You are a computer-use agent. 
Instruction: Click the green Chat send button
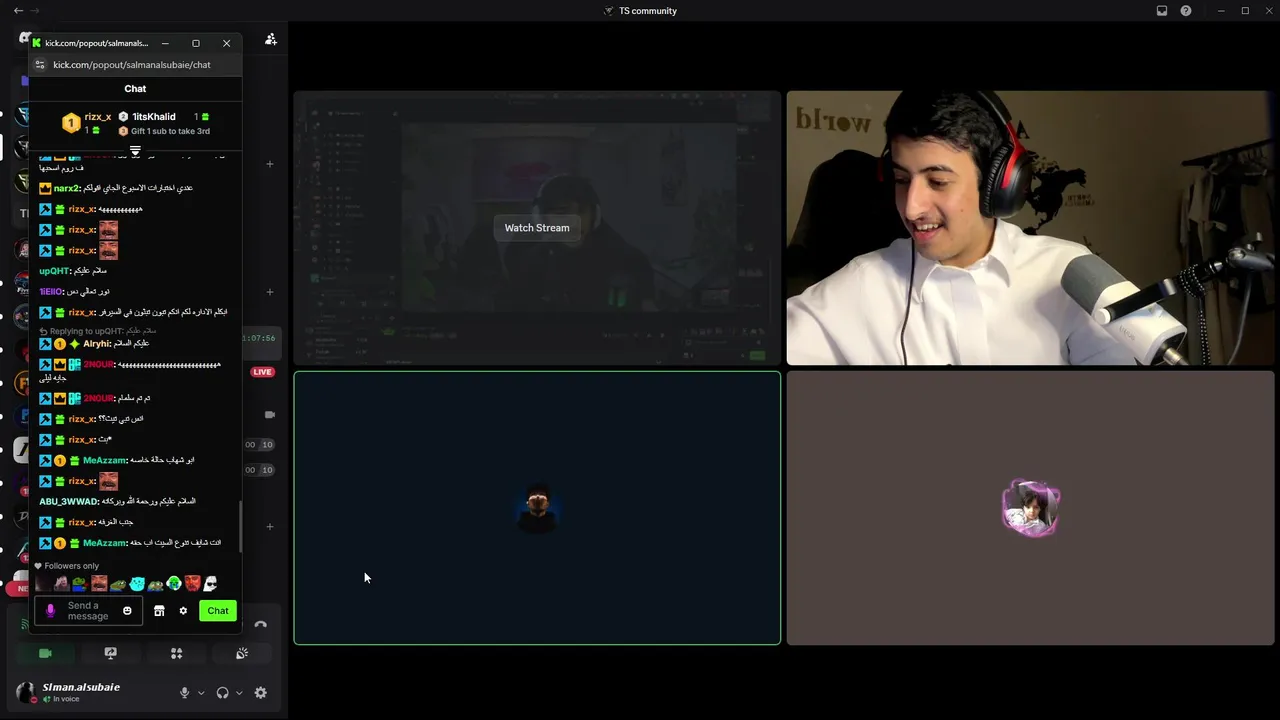click(218, 611)
